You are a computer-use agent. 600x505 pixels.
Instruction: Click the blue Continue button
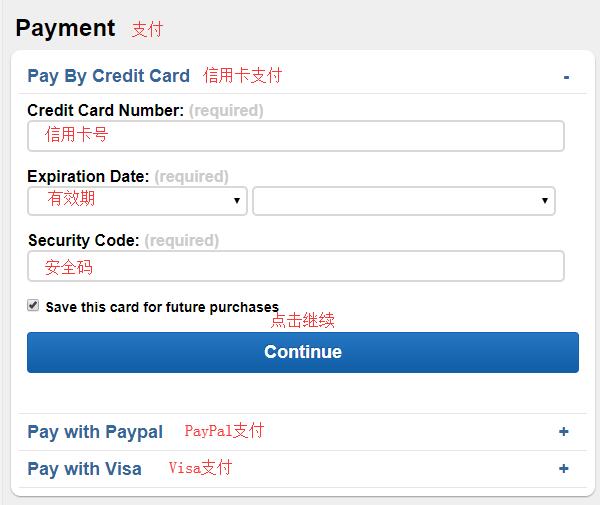tap(303, 352)
